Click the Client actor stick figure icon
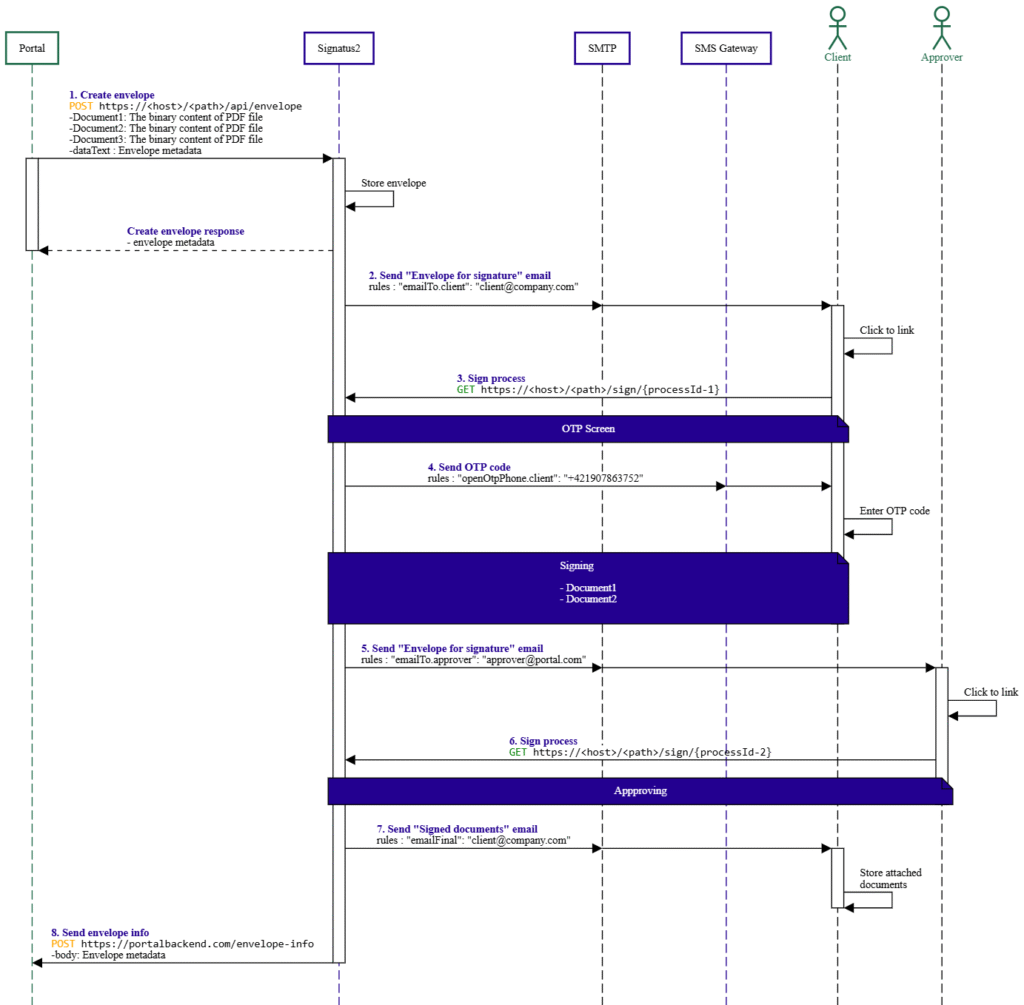This screenshot has height=1005, width=1024. click(837, 28)
